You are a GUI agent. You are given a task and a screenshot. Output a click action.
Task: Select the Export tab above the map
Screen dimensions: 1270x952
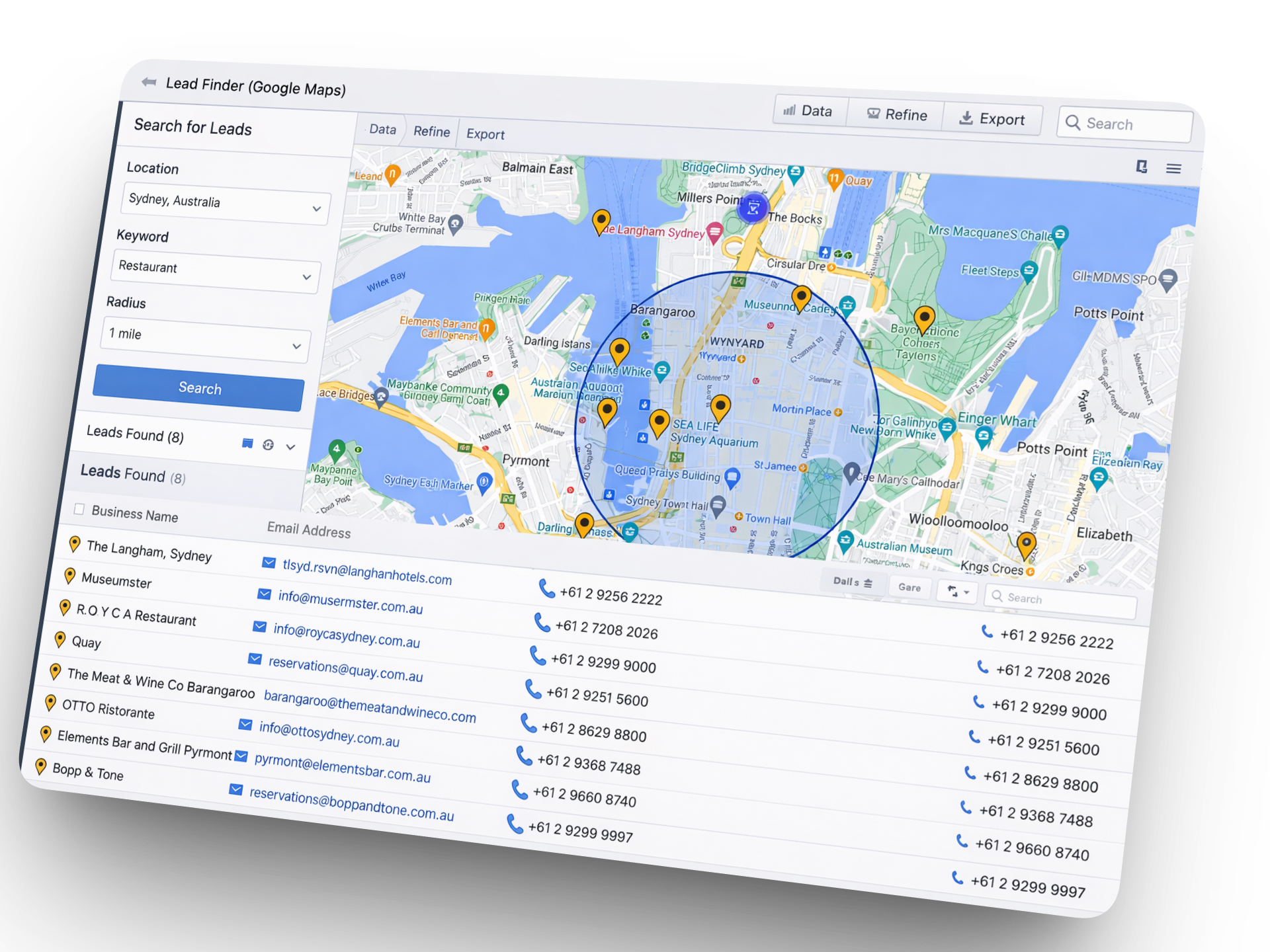coord(485,134)
